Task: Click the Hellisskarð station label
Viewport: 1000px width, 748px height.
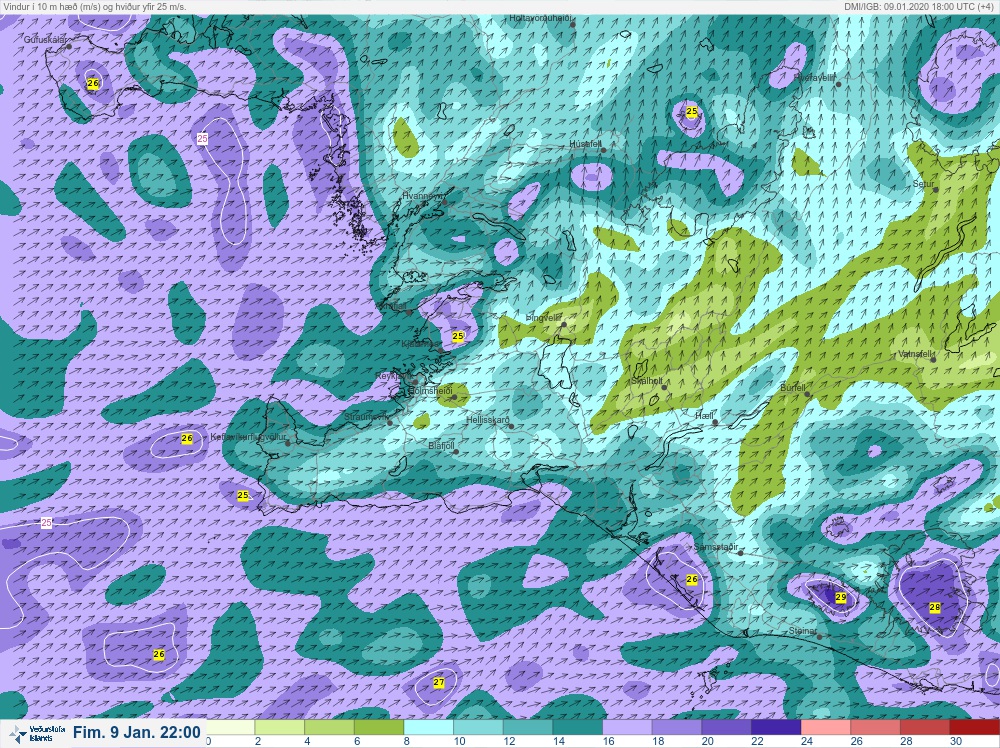Action: click(x=488, y=420)
